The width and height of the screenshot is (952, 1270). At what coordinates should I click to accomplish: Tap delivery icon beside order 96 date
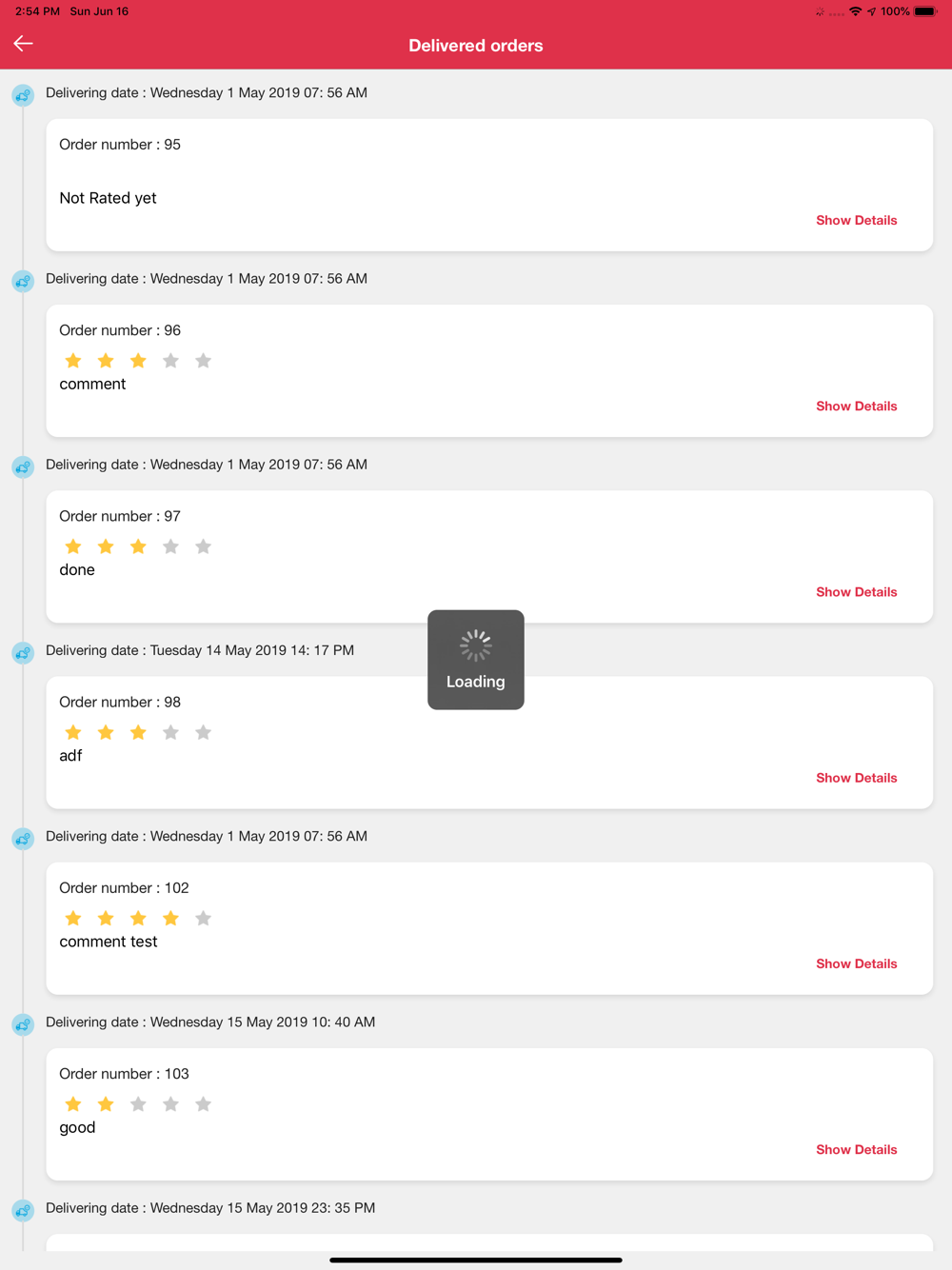click(x=23, y=281)
